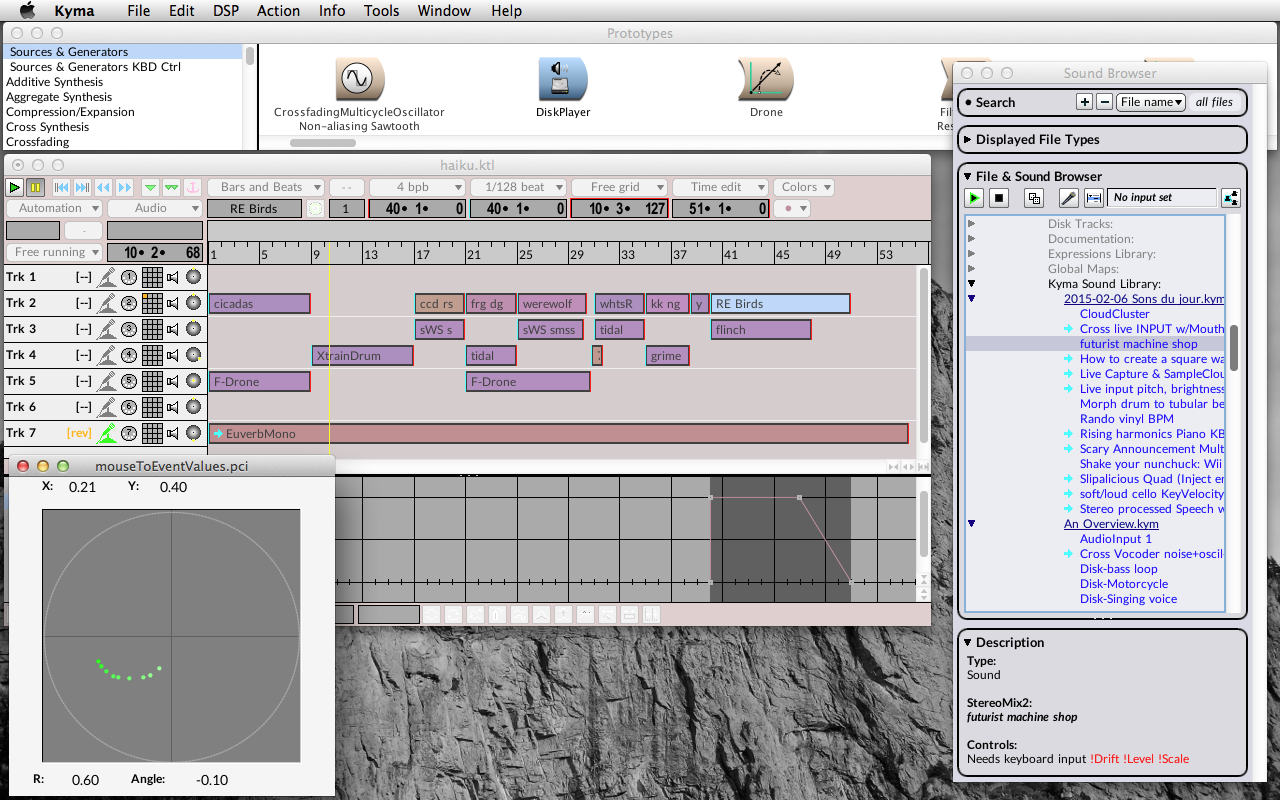
Task: Open the Bars and Beats dropdown
Action: click(x=266, y=187)
